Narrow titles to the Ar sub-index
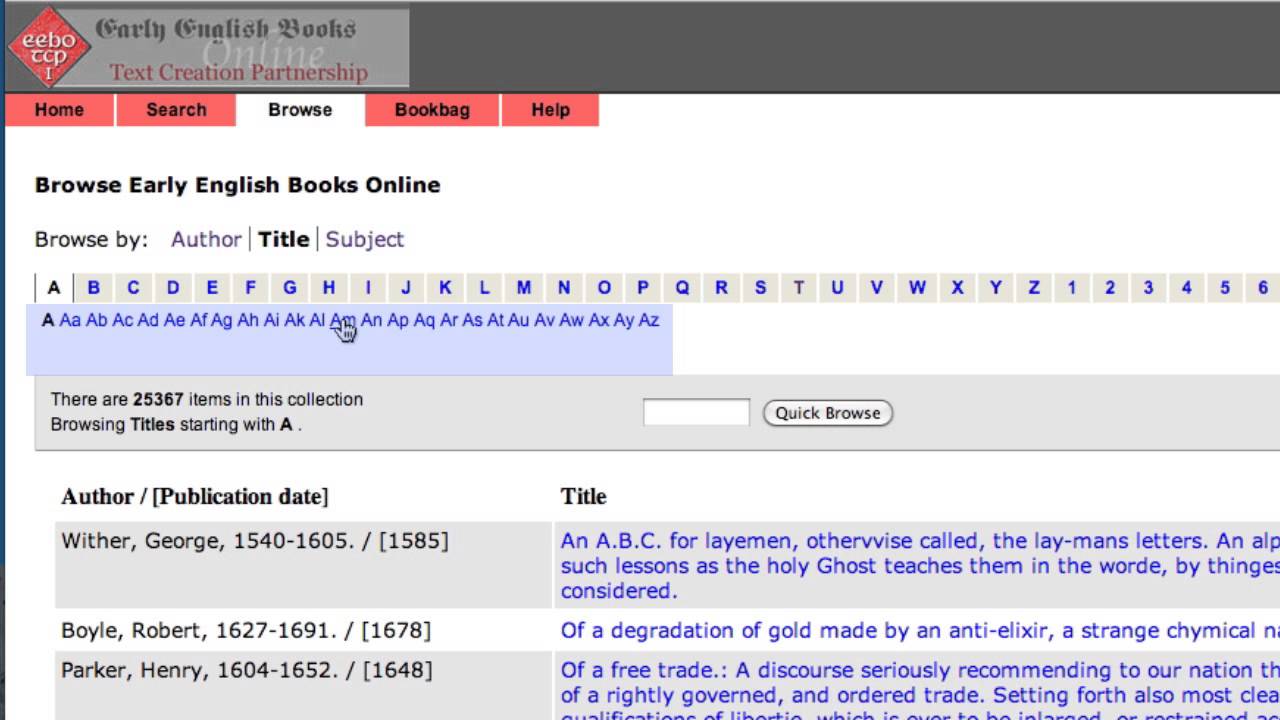This screenshot has height=720, width=1280. click(x=449, y=320)
